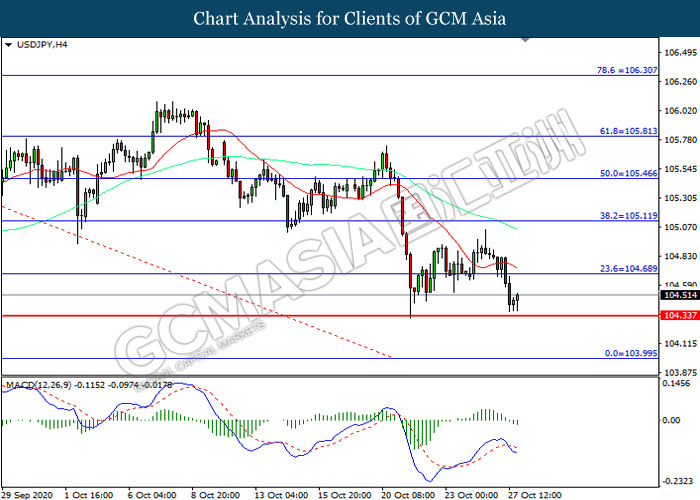Click price scale value 104.115
The width and height of the screenshot is (700, 500).
[680, 344]
